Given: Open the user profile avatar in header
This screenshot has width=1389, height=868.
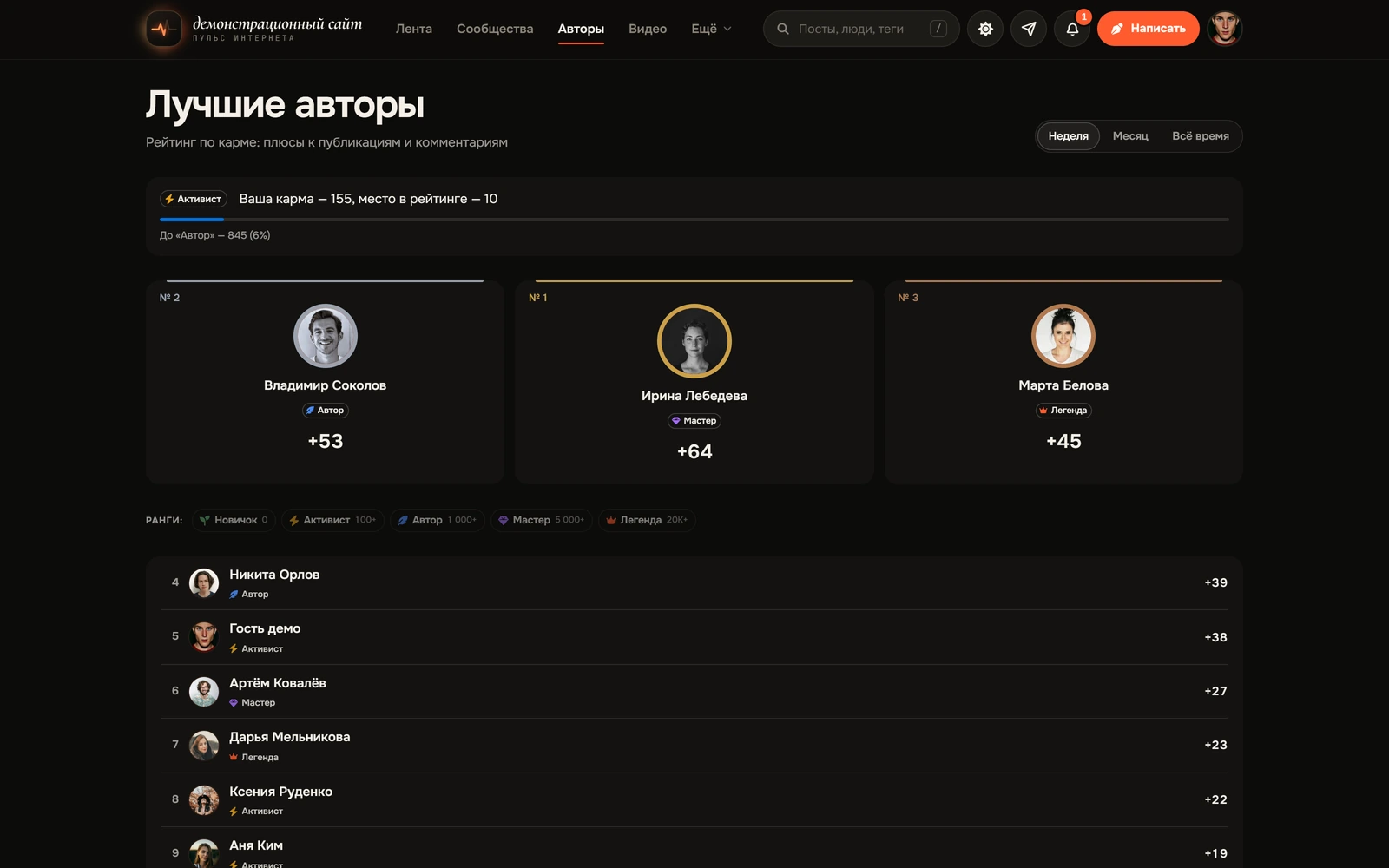Looking at the screenshot, I should (1225, 29).
